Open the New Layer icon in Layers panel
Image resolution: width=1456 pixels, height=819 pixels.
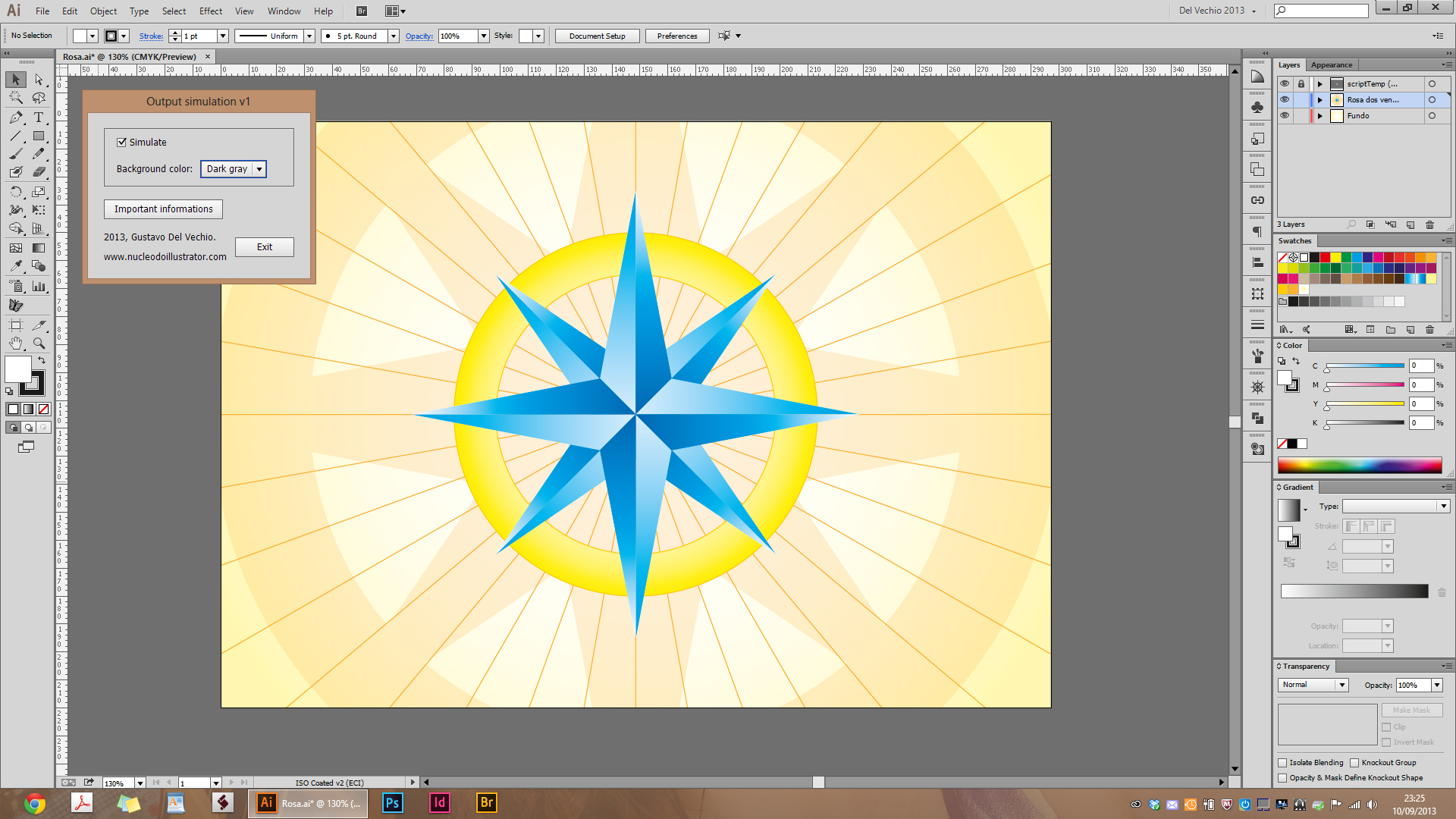point(1410,224)
